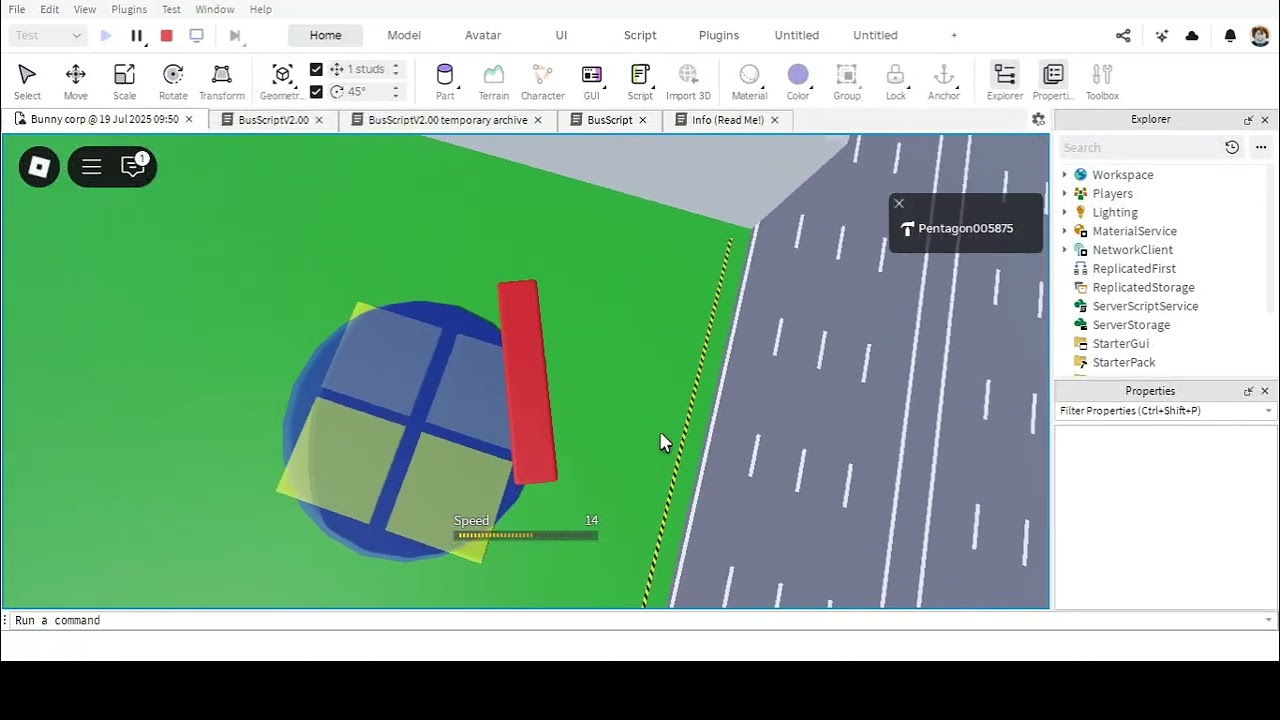The image size is (1280, 720).
Task: Choose the Select tool
Action: click(27, 82)
